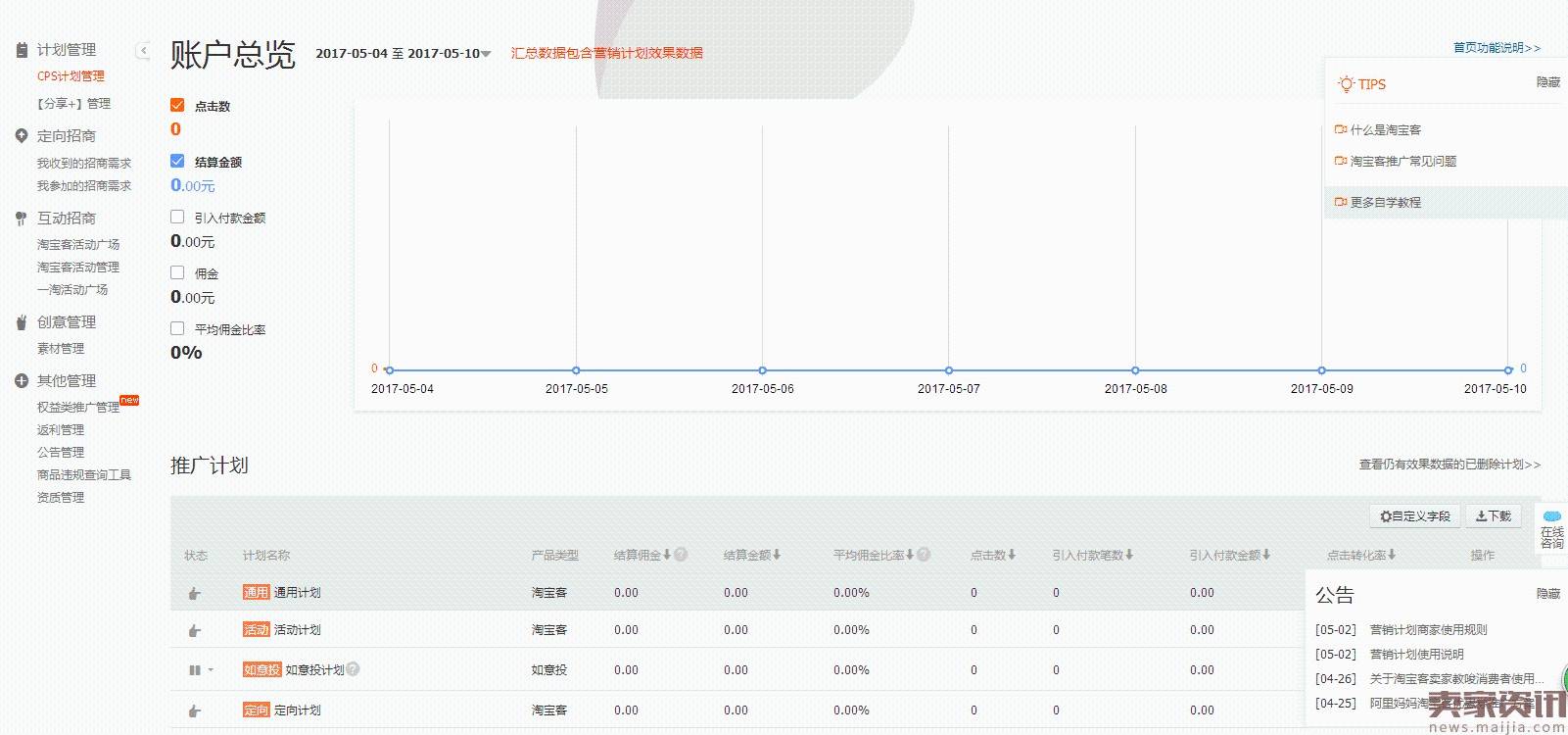
Task: Open 活动计划 plan name link
Action: tap(297, 630)
